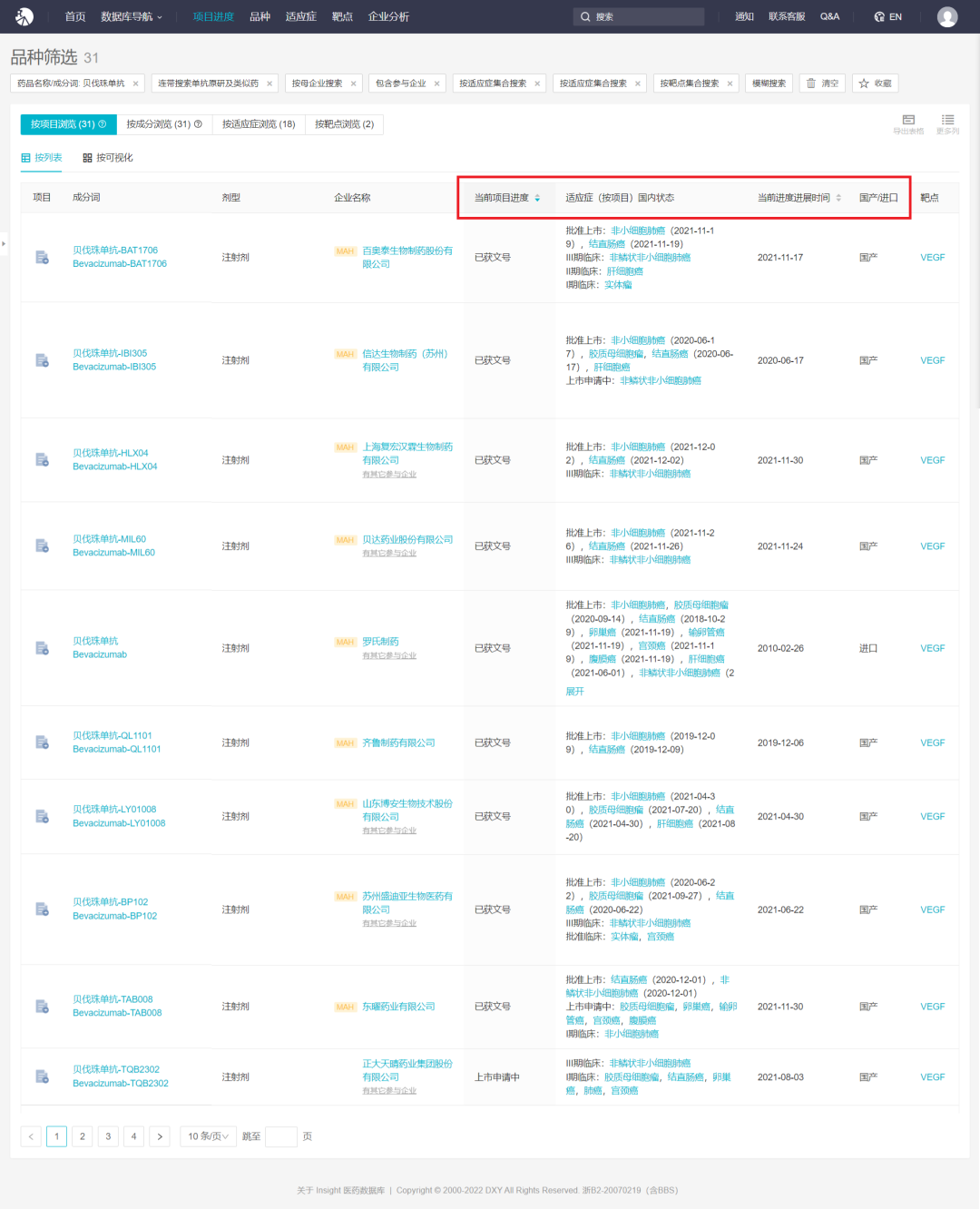This screenshot has height=1209, width=980.
Task: Go to page 2 in the pagination
Action: point(83,1136)
